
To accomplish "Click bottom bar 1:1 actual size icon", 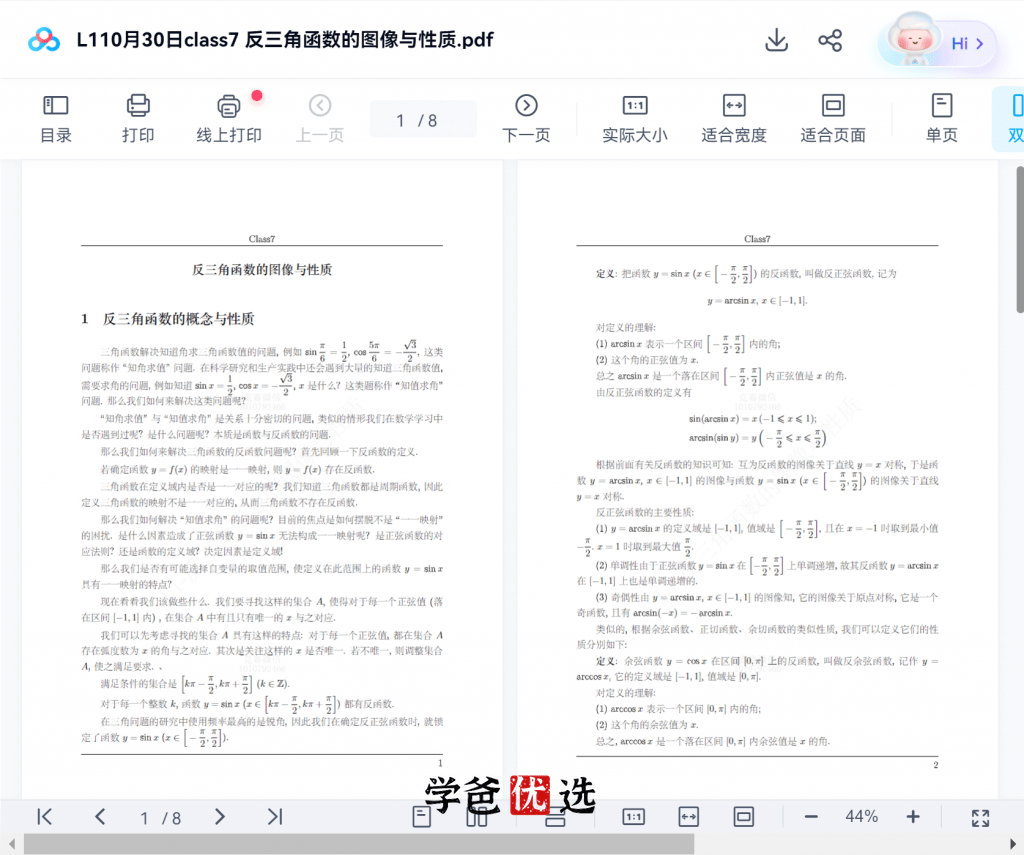I will pyautogui.click(x=633, y=816).
